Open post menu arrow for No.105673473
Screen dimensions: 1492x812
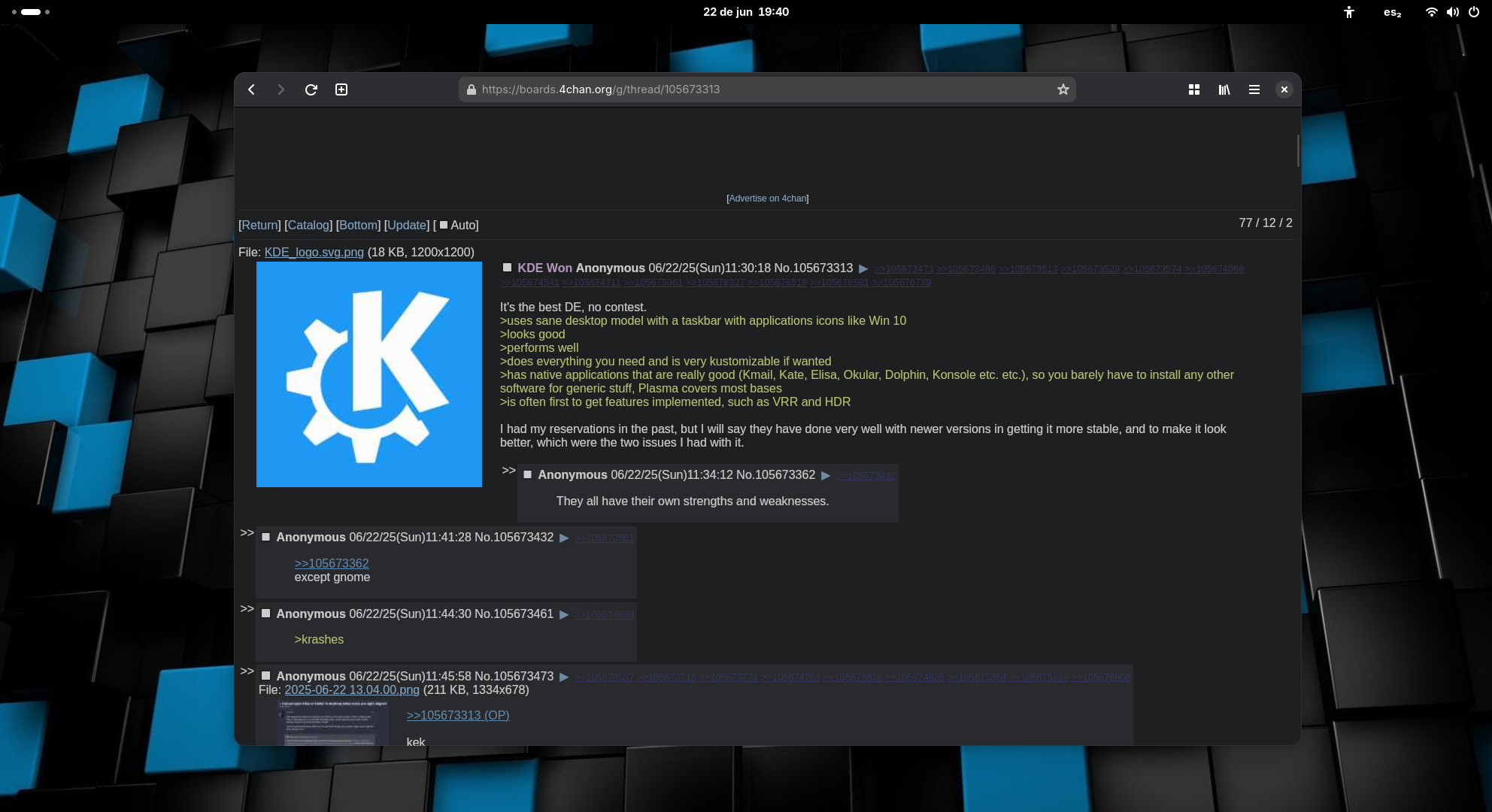pos(564,677)
